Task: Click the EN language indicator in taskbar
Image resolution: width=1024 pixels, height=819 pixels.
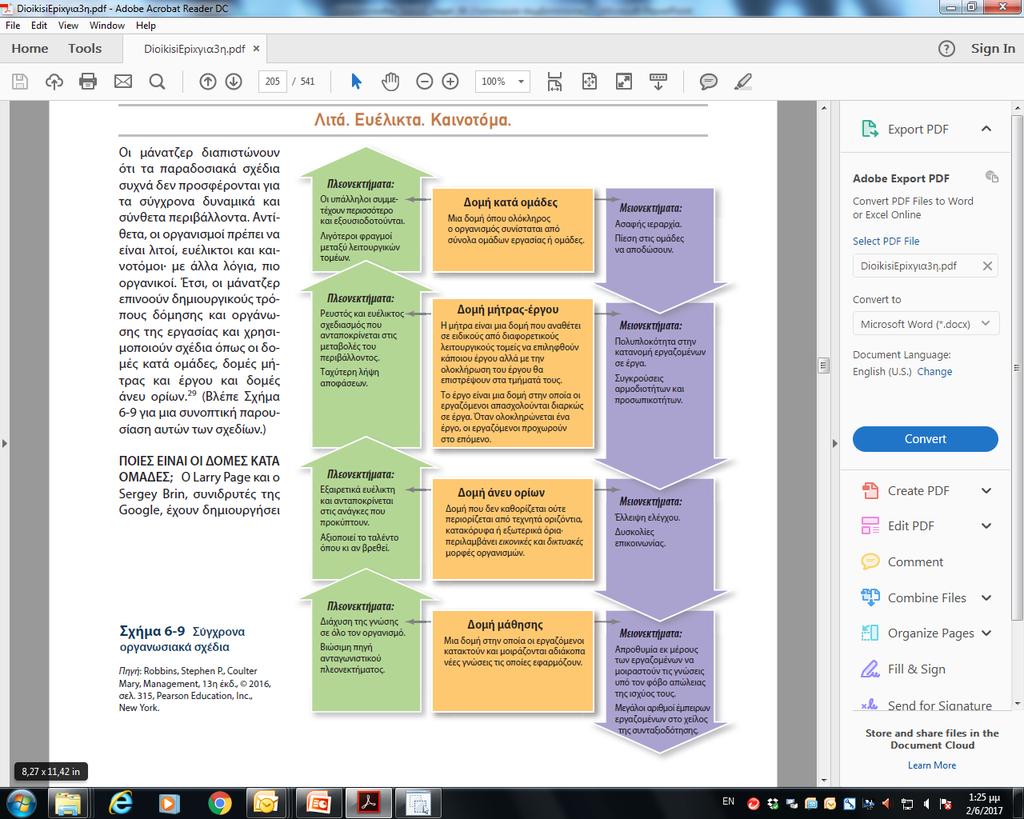Action: (x=728, y=801)
